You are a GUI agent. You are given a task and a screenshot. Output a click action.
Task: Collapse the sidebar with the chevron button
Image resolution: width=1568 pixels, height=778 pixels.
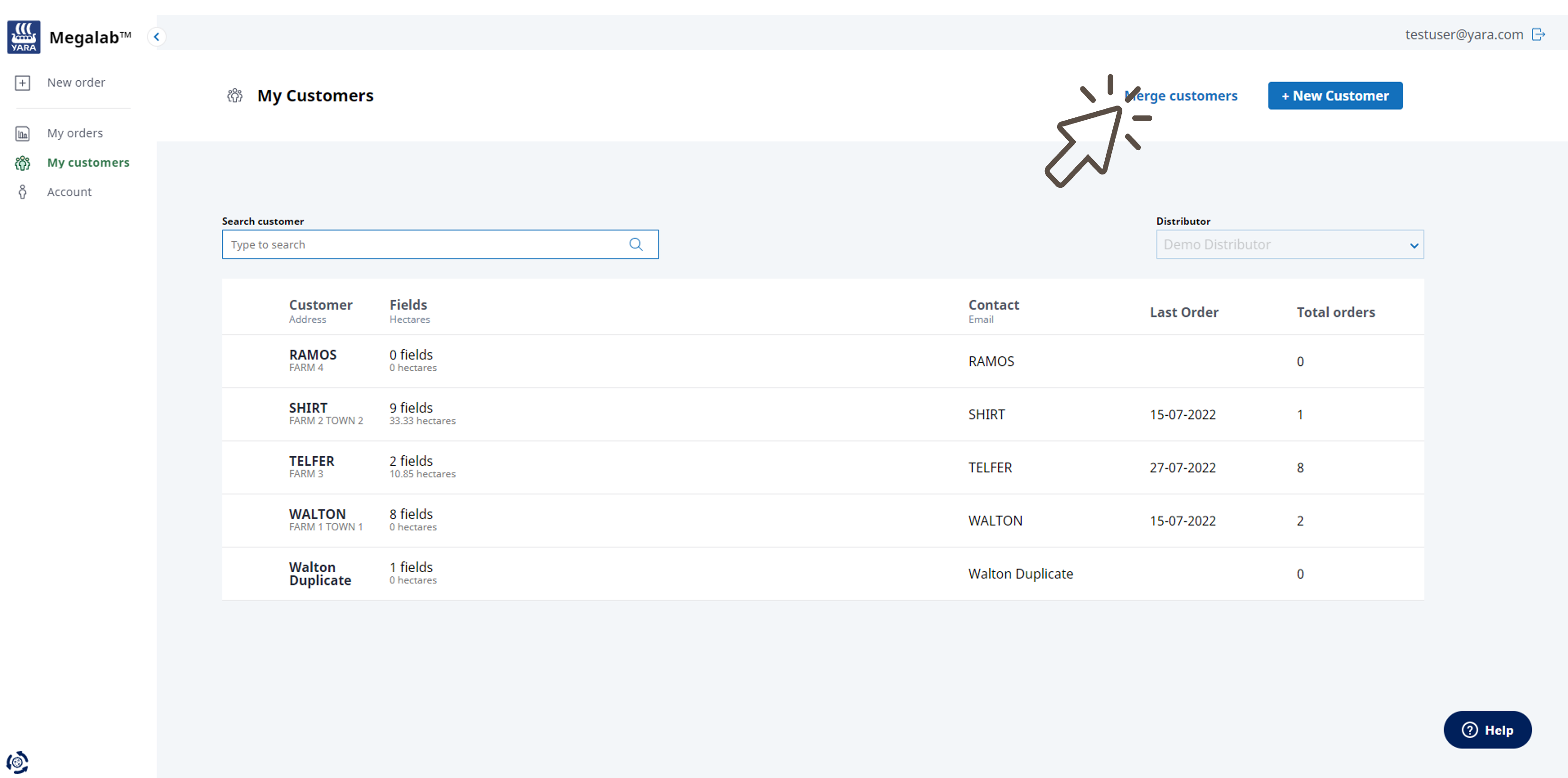coord(156,37)
